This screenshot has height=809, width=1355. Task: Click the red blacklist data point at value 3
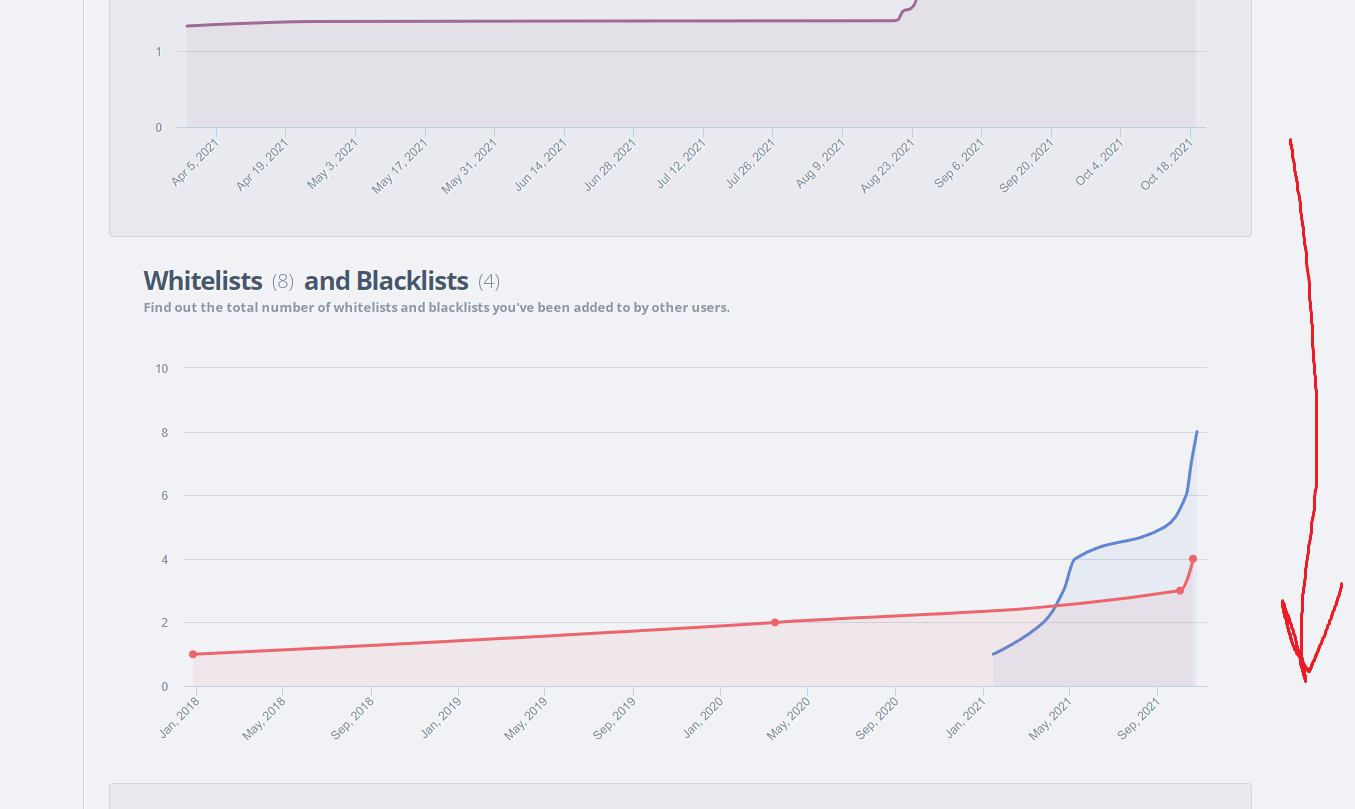(x=1180, y=590)
